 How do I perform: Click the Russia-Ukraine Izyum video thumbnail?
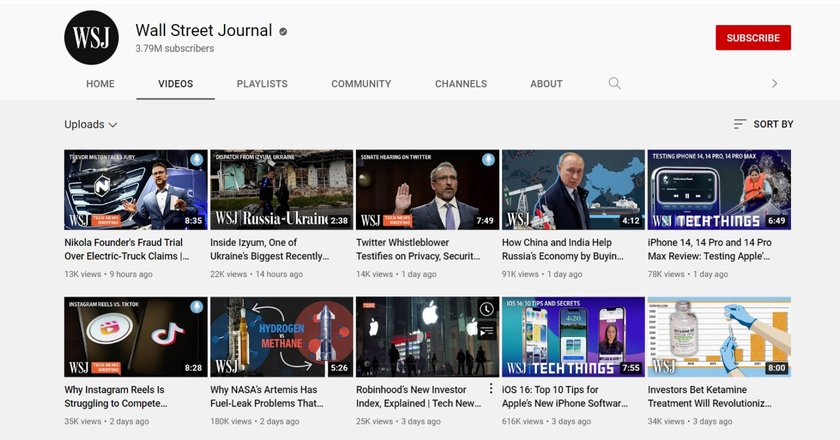(x=281, y=190)
